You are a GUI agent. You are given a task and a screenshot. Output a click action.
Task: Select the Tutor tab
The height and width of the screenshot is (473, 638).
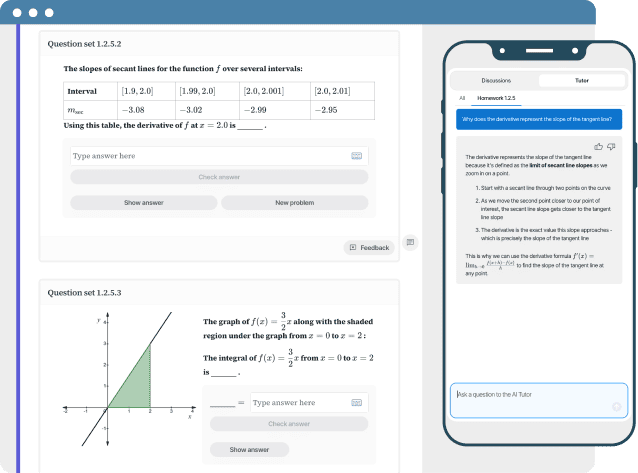(x=580, y=80)
